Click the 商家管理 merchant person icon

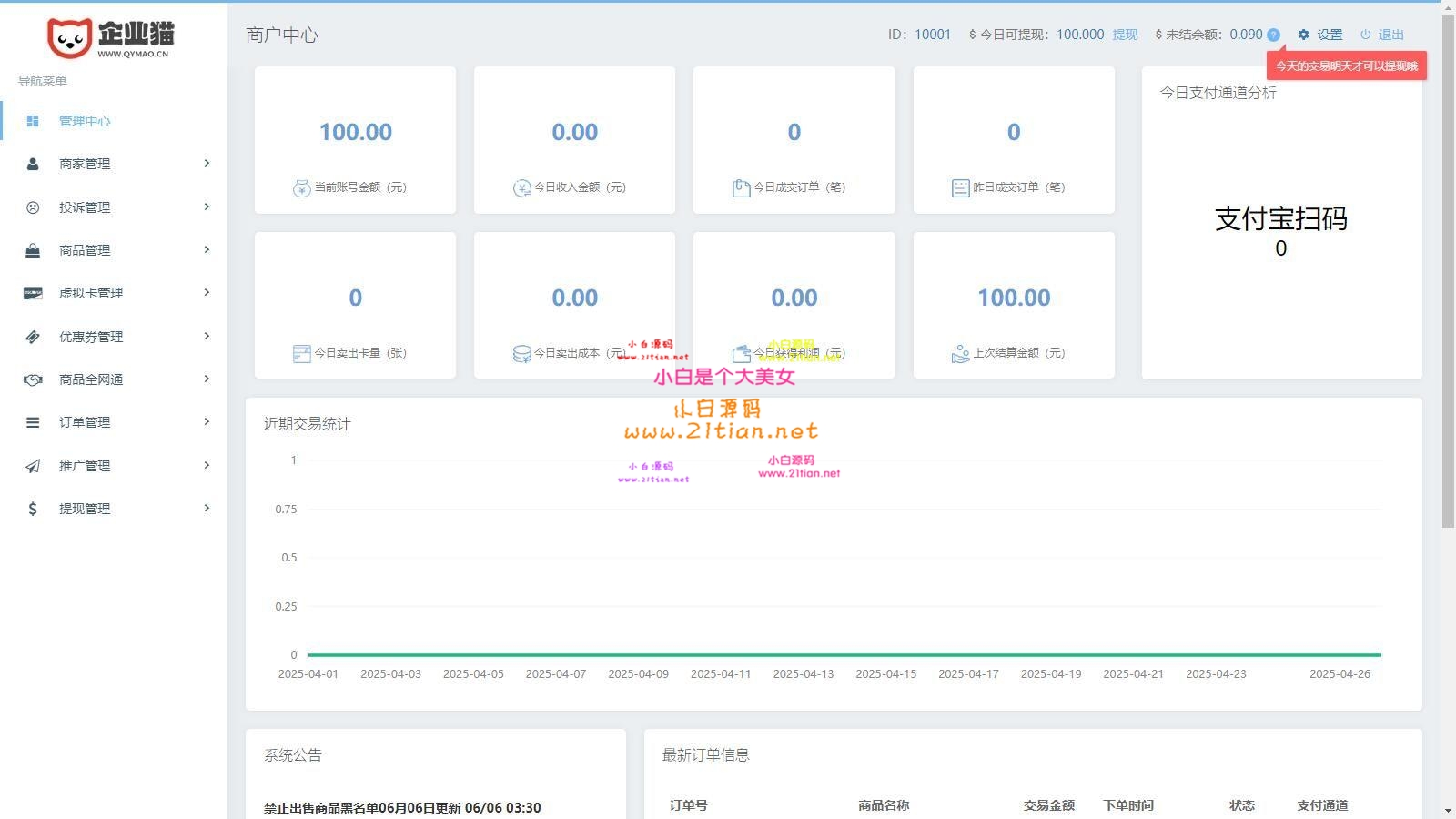pos(33,164)
